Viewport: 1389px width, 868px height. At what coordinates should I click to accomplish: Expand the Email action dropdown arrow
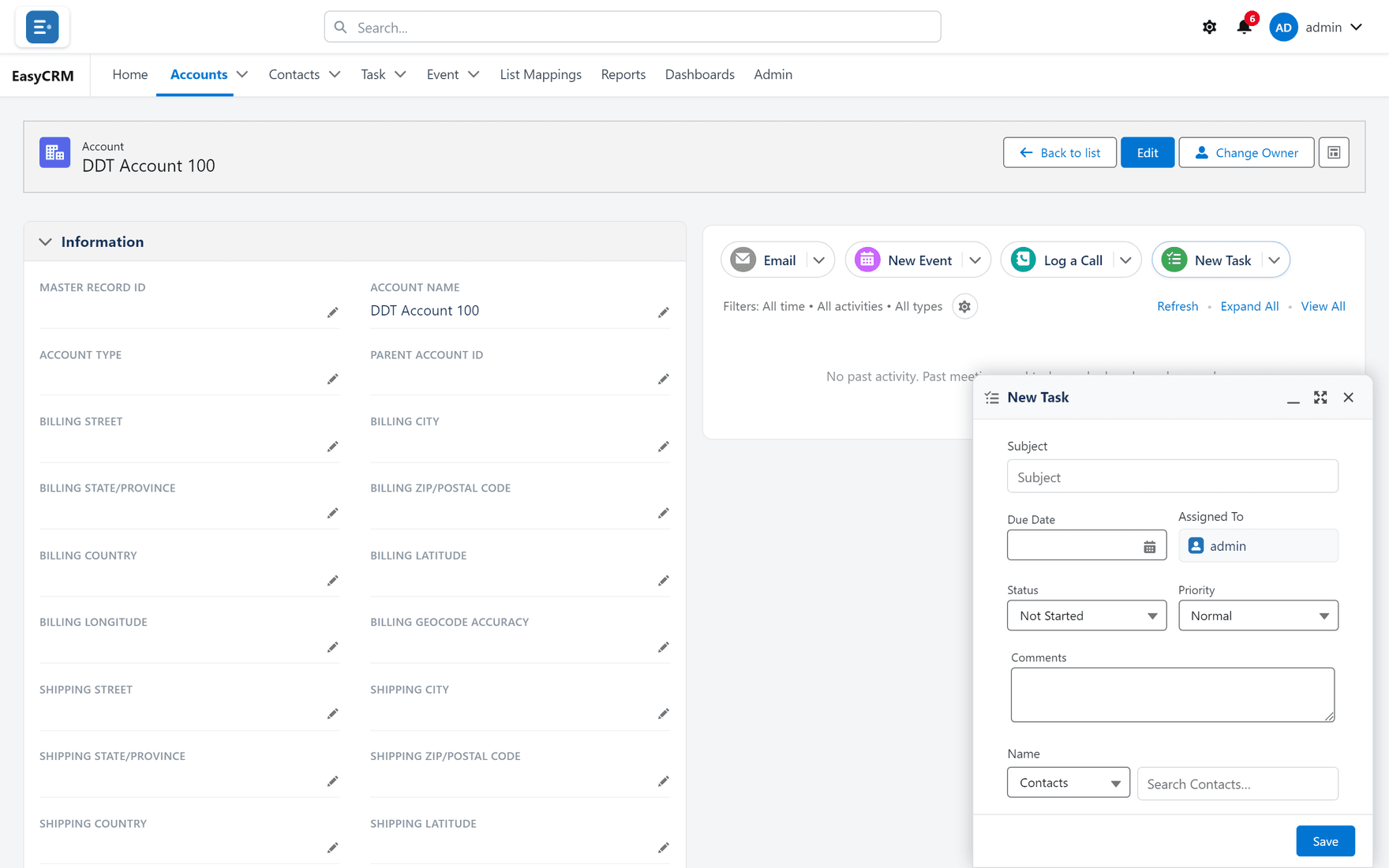click(x=819, y=260)
